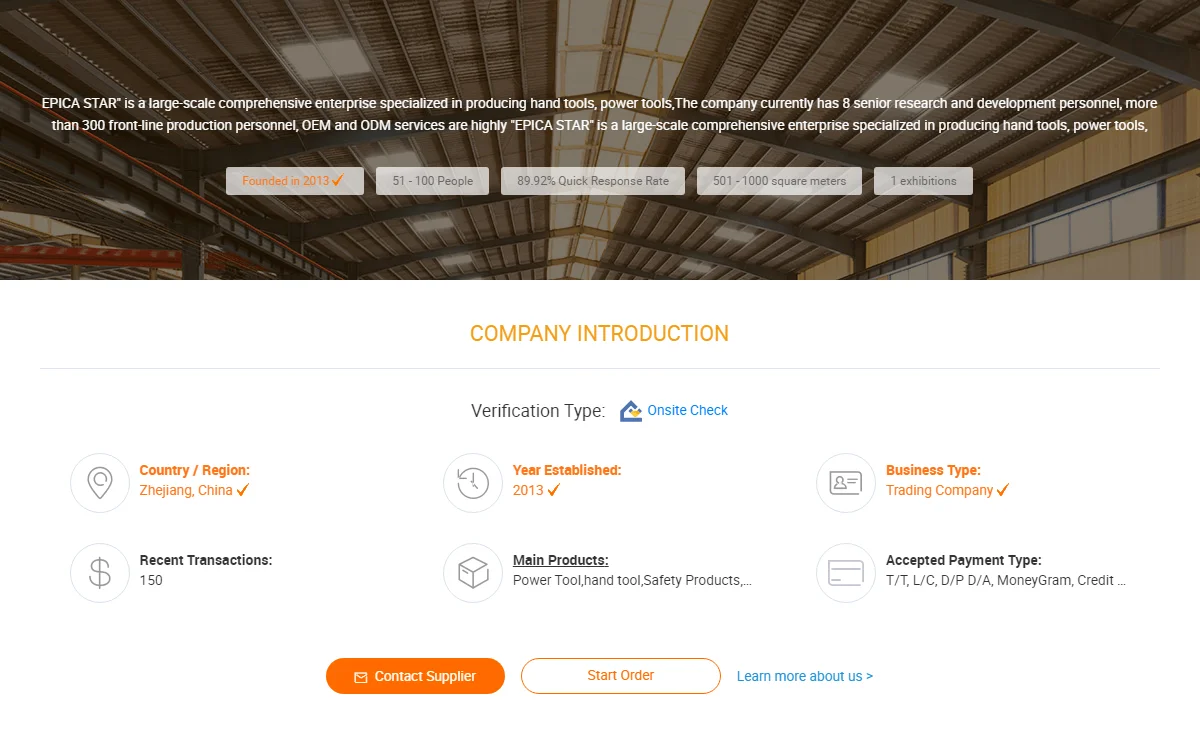Click the Main Products box icon

[x=473, y=573]
